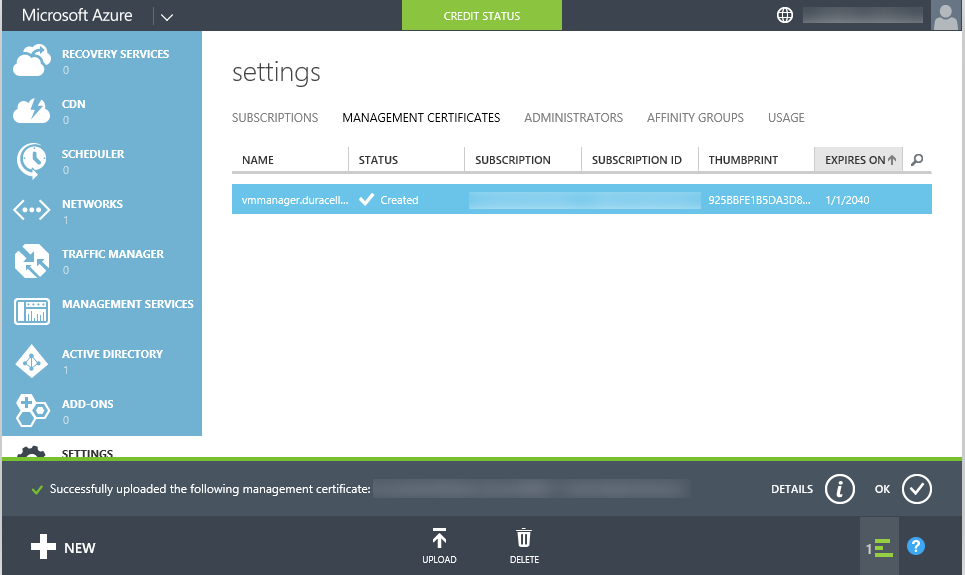Screen dimensions: 965x575
Task: Open the Usage tab
Action: point(786,118)
